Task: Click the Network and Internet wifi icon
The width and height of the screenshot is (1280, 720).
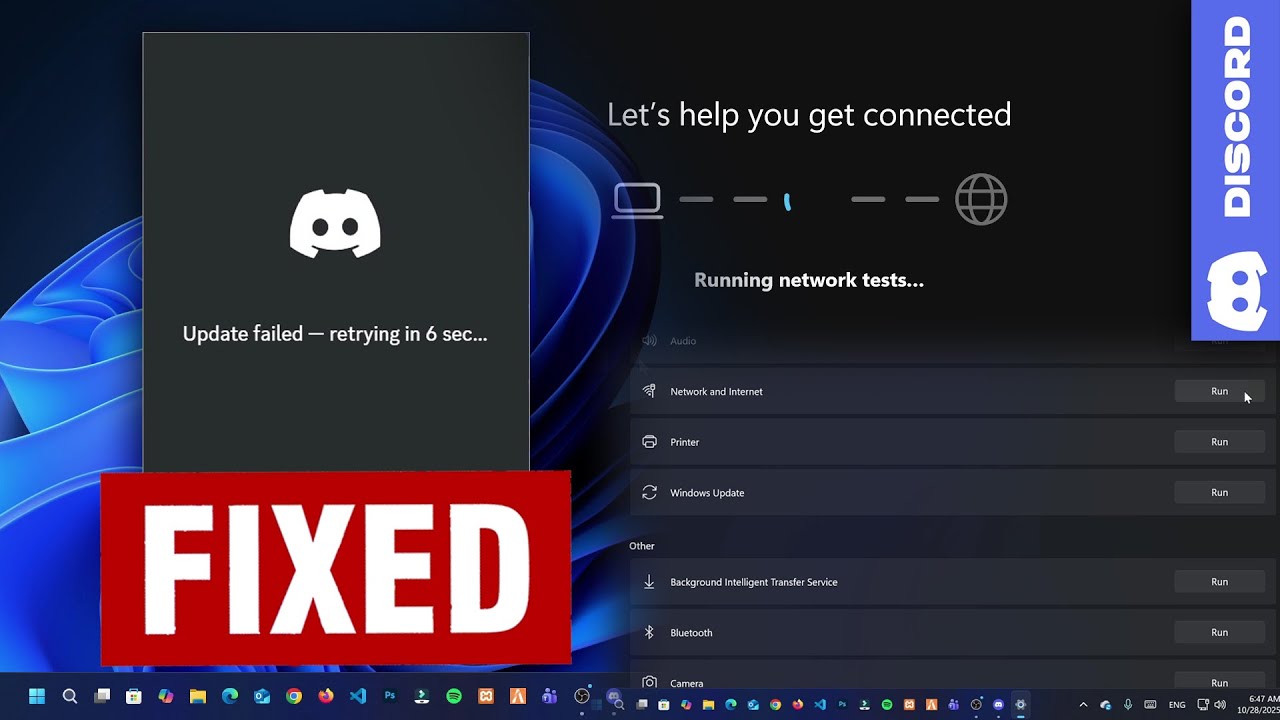Action: click(x=649, y=391)
